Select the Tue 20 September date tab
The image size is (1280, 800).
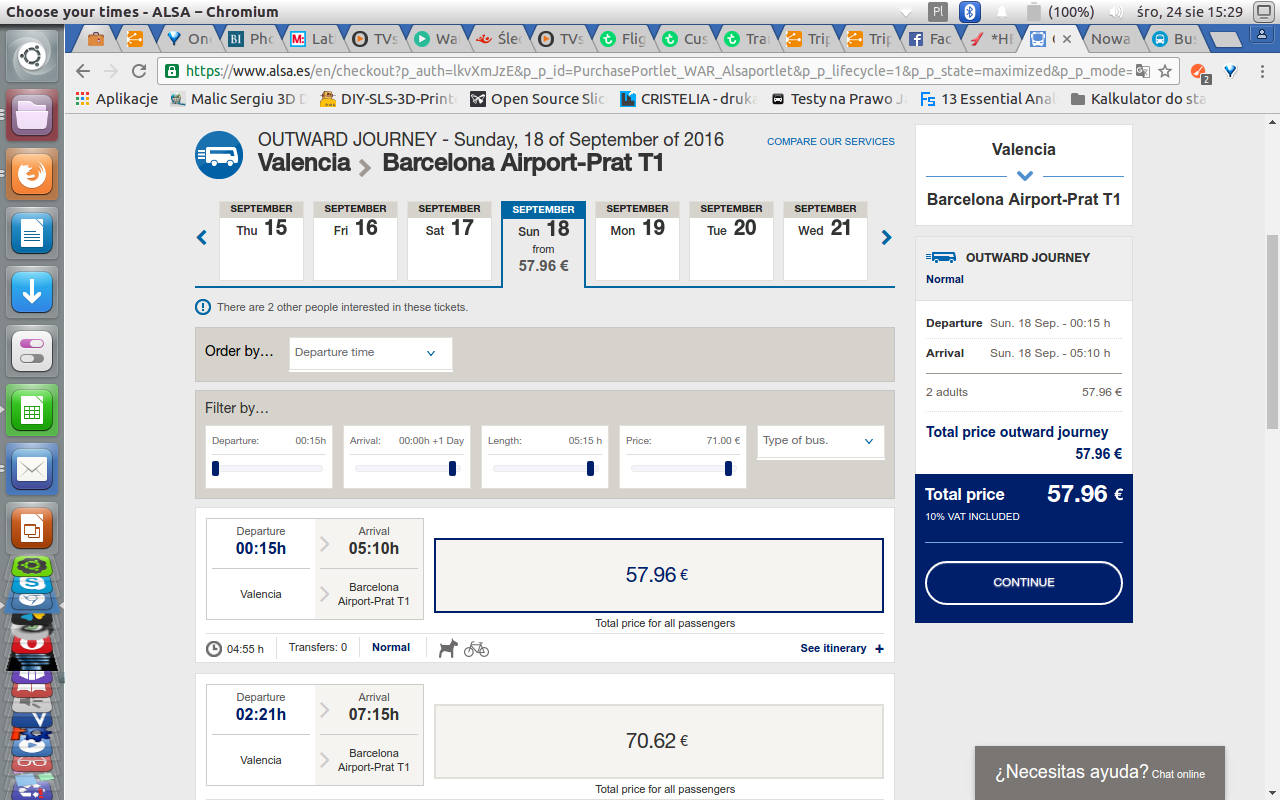731,240
